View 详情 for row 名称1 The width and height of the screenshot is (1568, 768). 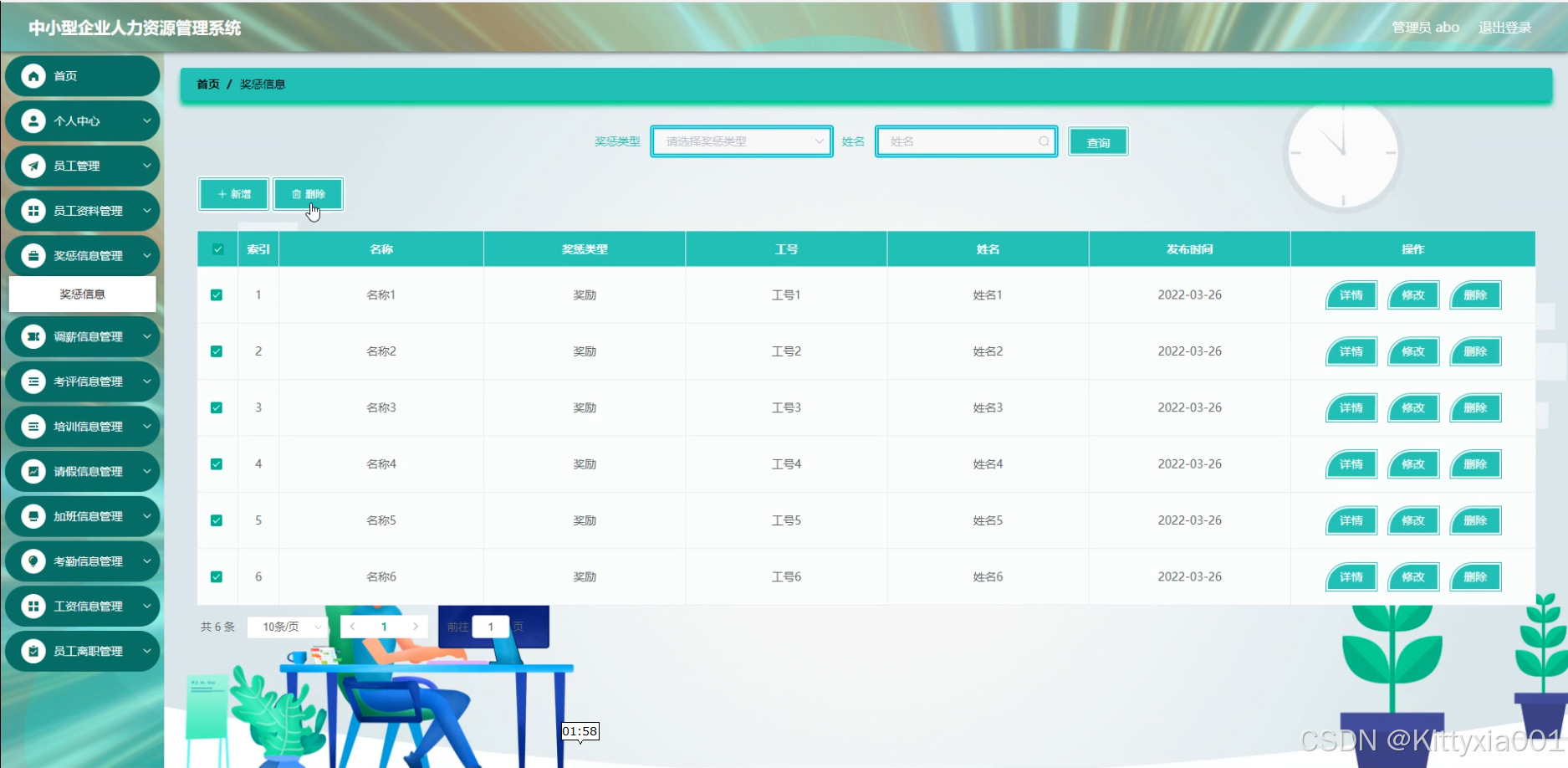[x=1351, y=295]
